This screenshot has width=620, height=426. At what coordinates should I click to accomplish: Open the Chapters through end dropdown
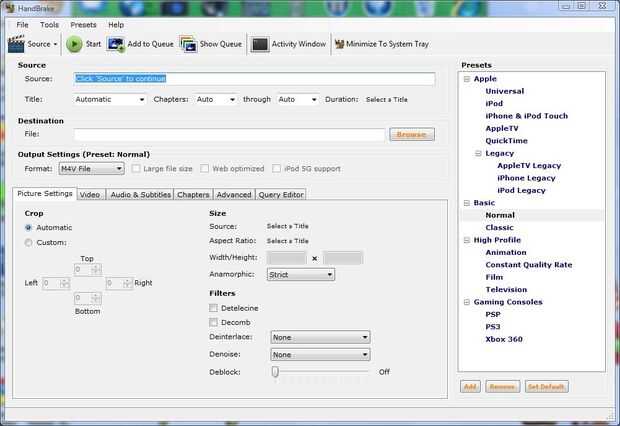click(298, 99)
